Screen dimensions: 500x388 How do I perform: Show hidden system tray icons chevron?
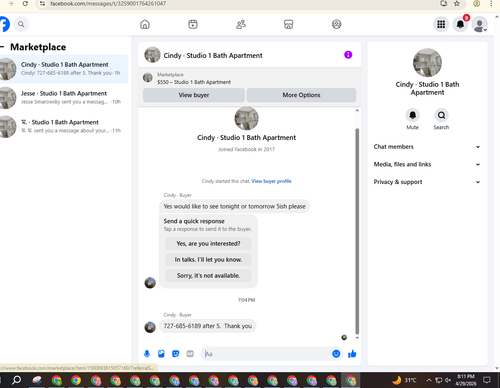[x=429, y=380]
